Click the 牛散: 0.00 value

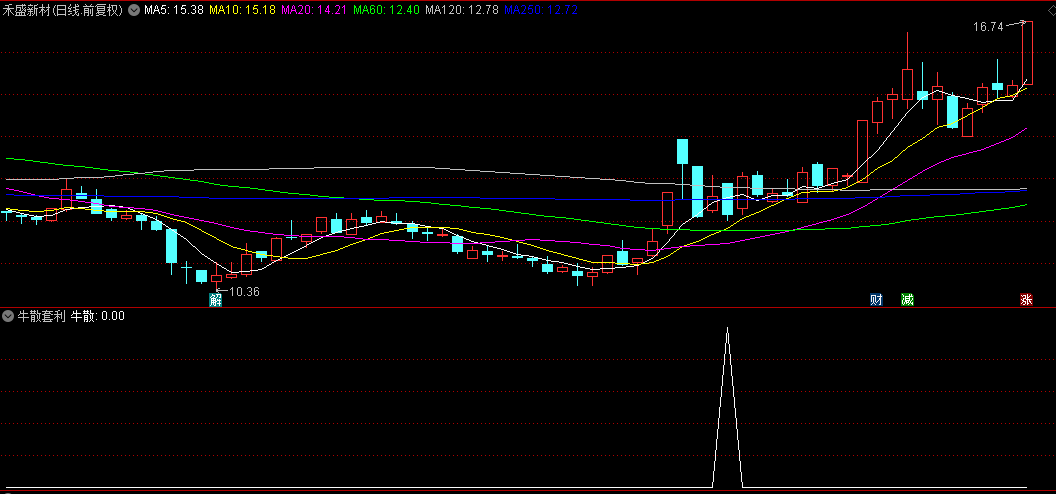coord(98,316)
